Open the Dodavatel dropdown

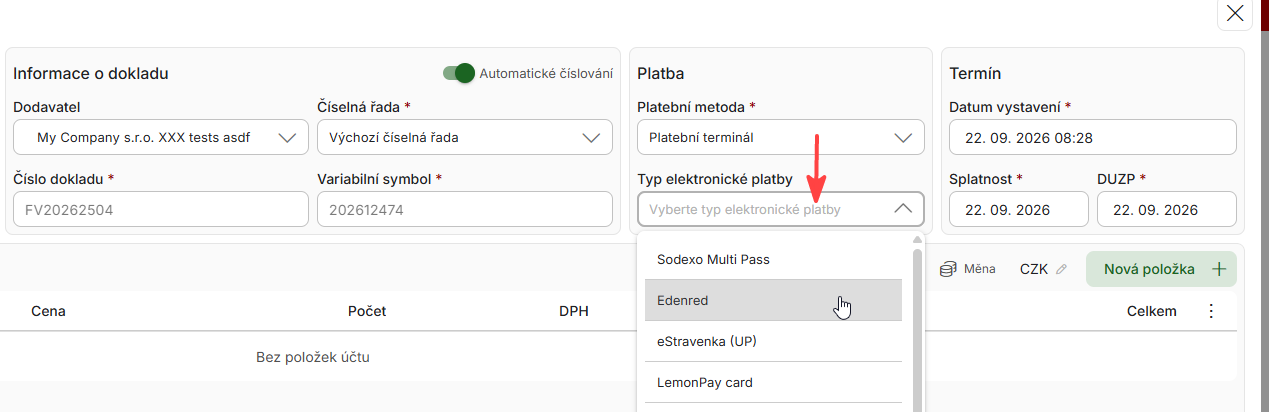[161, 137]
